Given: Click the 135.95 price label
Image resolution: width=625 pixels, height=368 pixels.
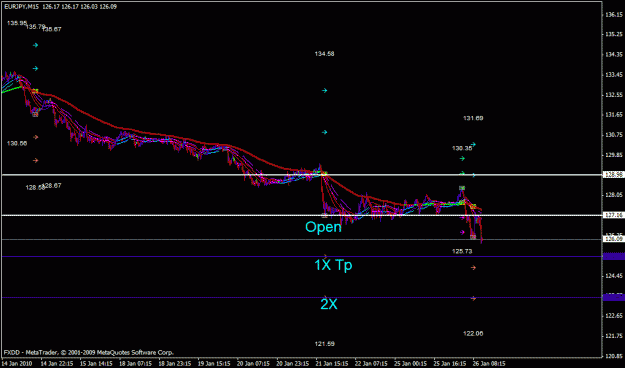Looking at the screenshot, I should point(17,23).
